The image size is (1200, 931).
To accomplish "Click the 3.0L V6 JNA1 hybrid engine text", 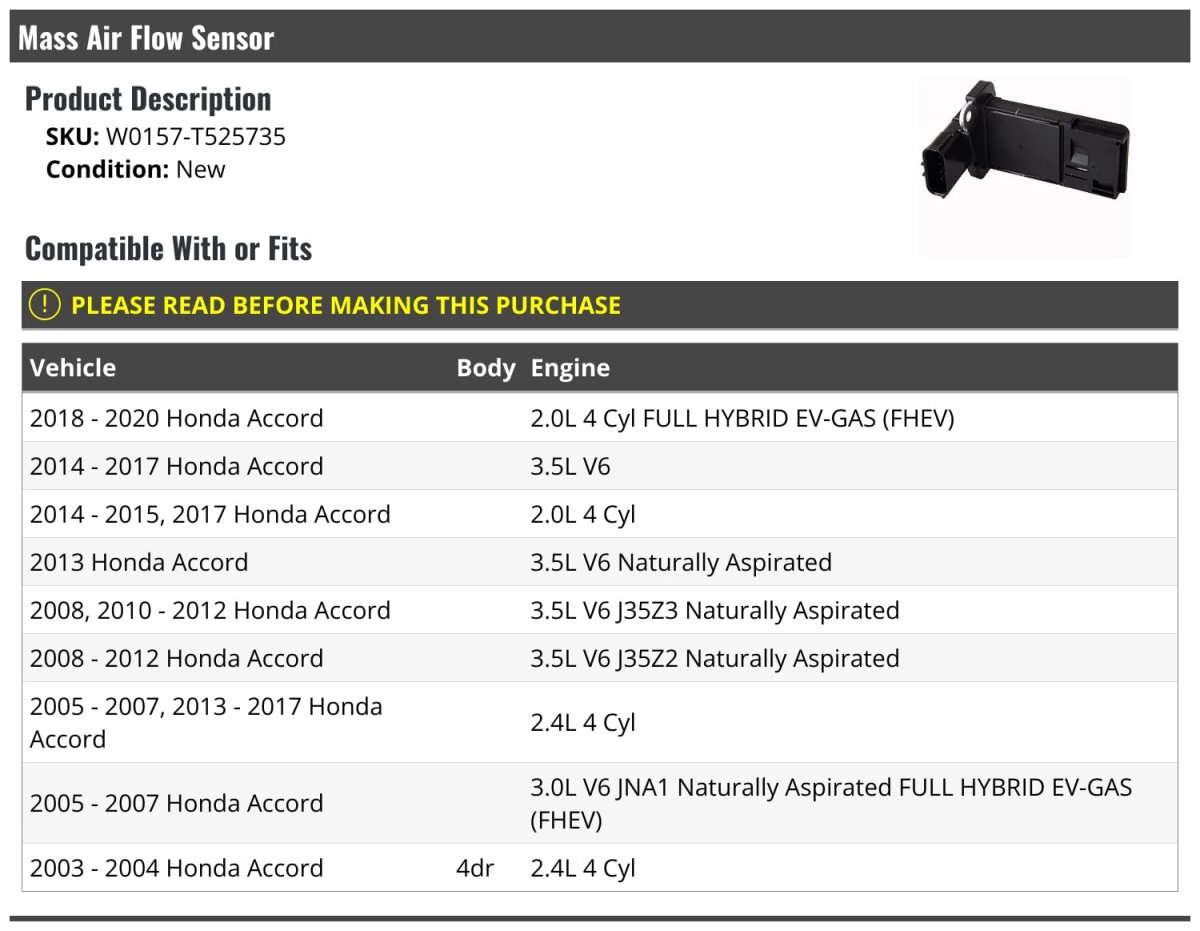I will pos(831,803).
